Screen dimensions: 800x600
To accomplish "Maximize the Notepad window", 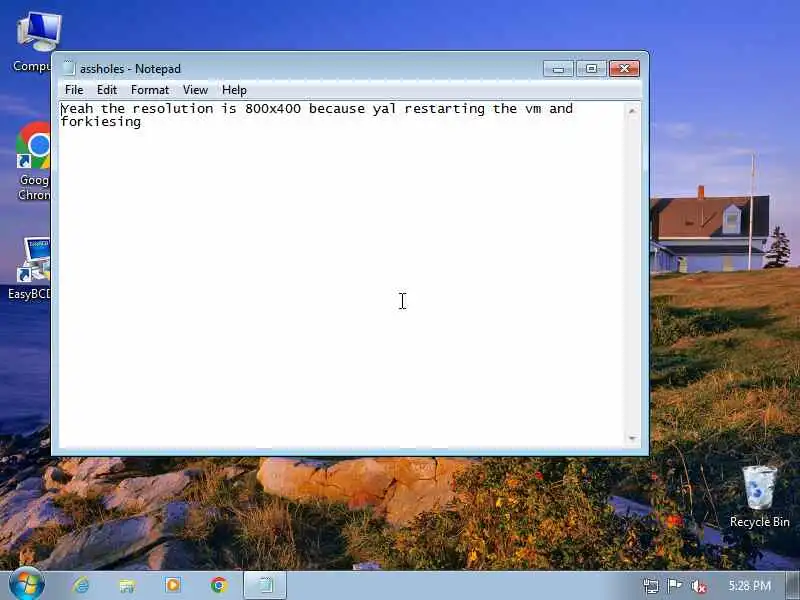I will click(x=591, y=68).
